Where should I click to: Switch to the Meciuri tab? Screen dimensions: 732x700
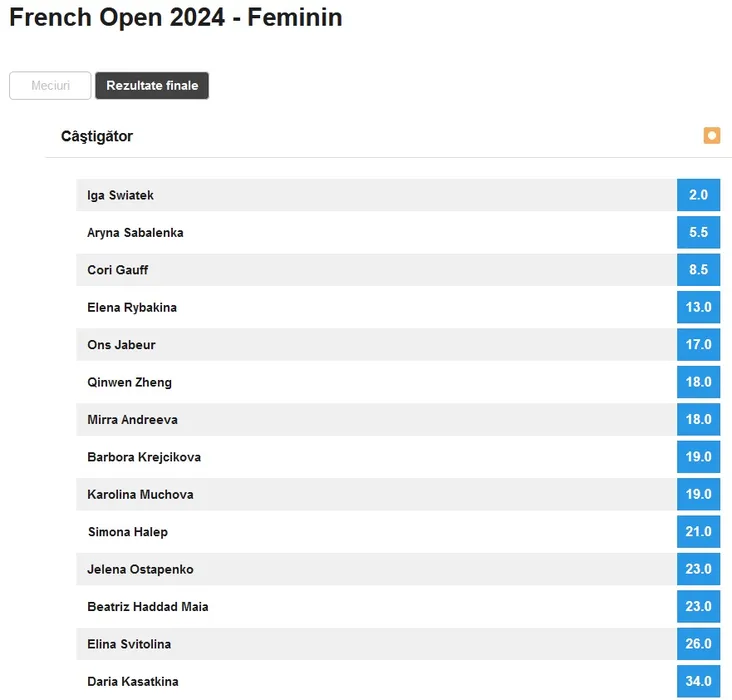[50, 86]
